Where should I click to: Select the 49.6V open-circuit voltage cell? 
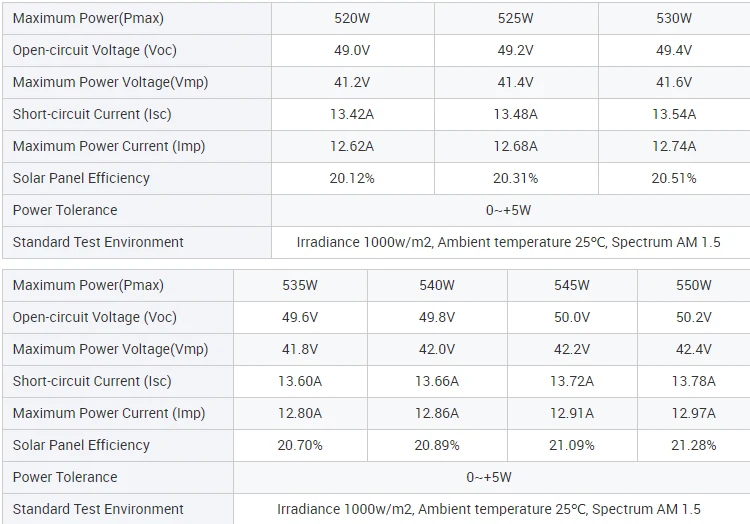click(x=300, y=317)
